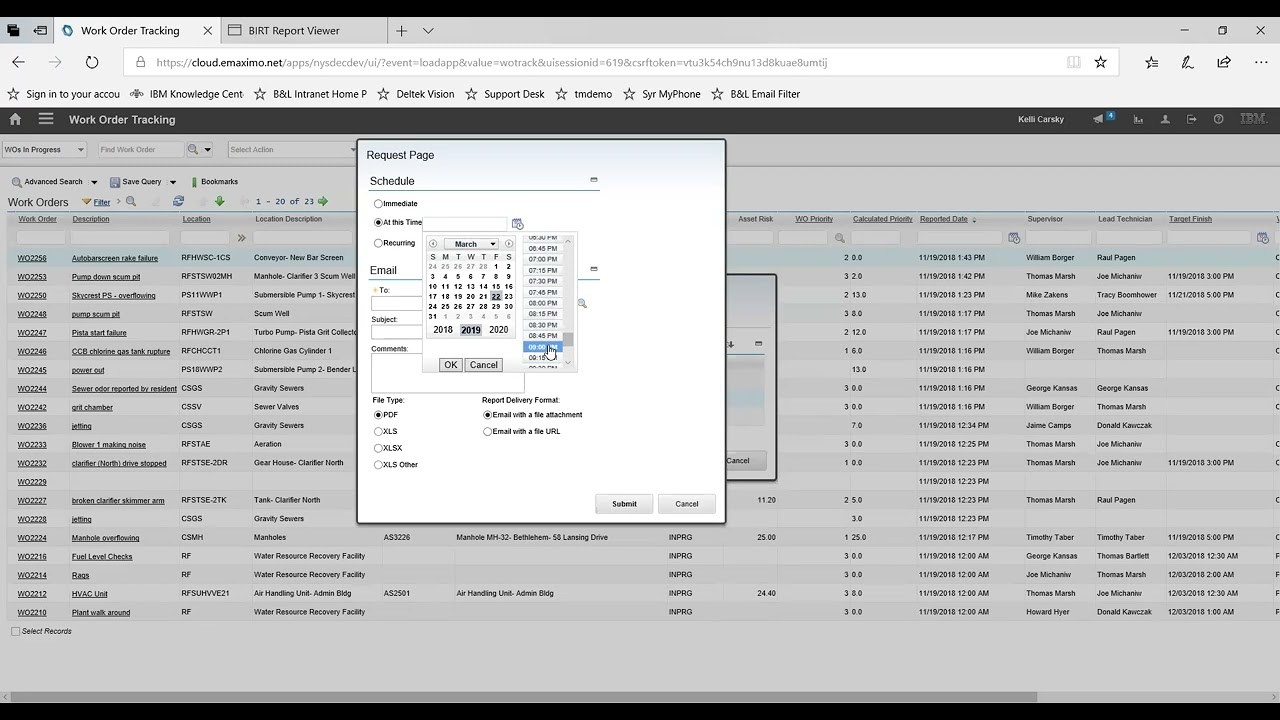Click the Find Work Order magnifier icon
The width and height of the screenshot is (1280, 720).
click(x=193, y=149)
